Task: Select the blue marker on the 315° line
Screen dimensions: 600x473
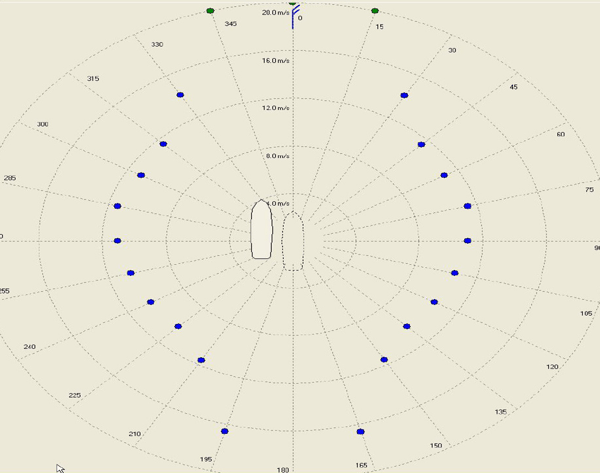Action: pyautogui.click(x=163, y=144)
